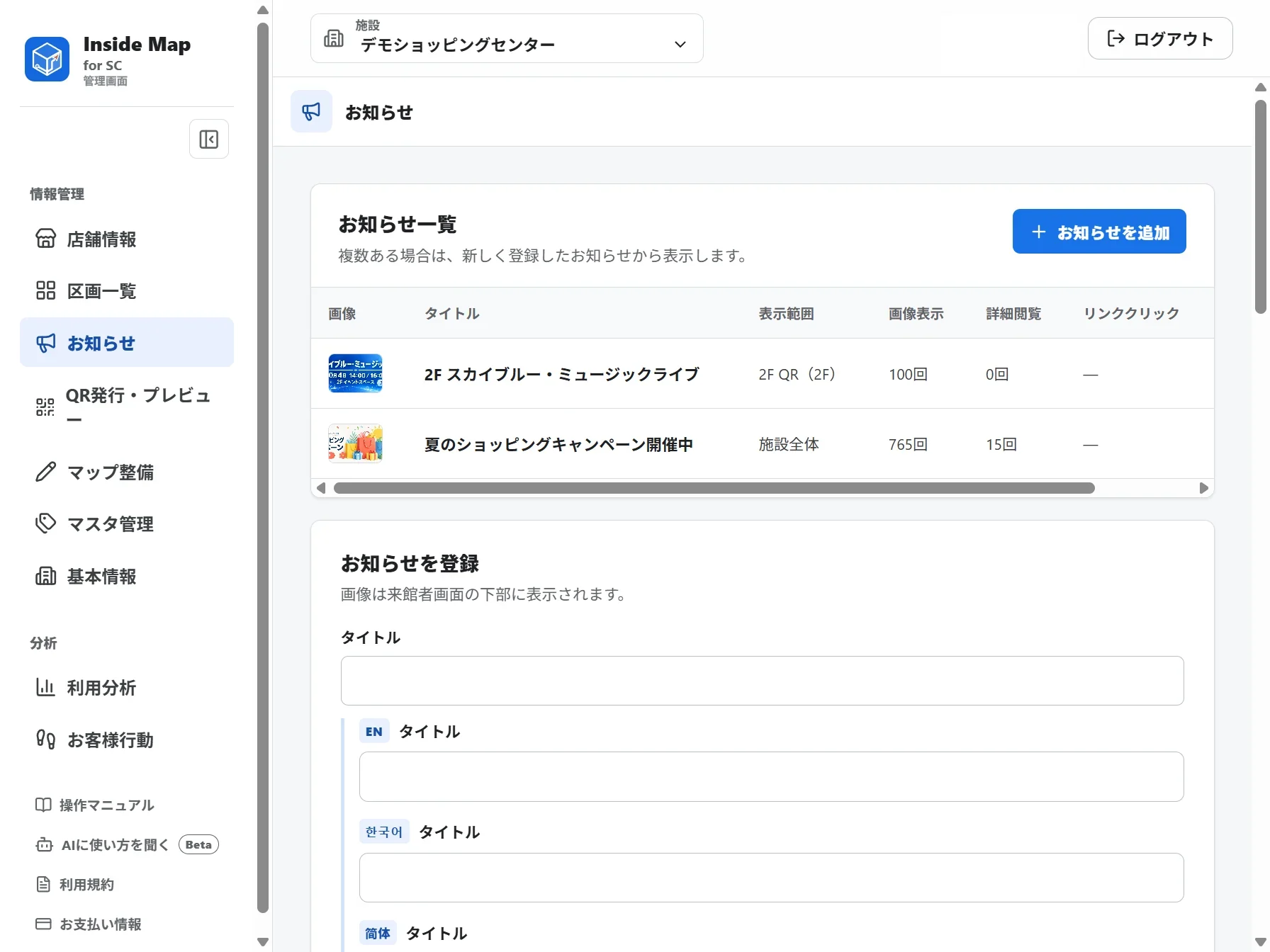Screen dimensions: 1270x952
Task: Click the sidebar scroll down arrow
Action: click(x=263, y=942)
